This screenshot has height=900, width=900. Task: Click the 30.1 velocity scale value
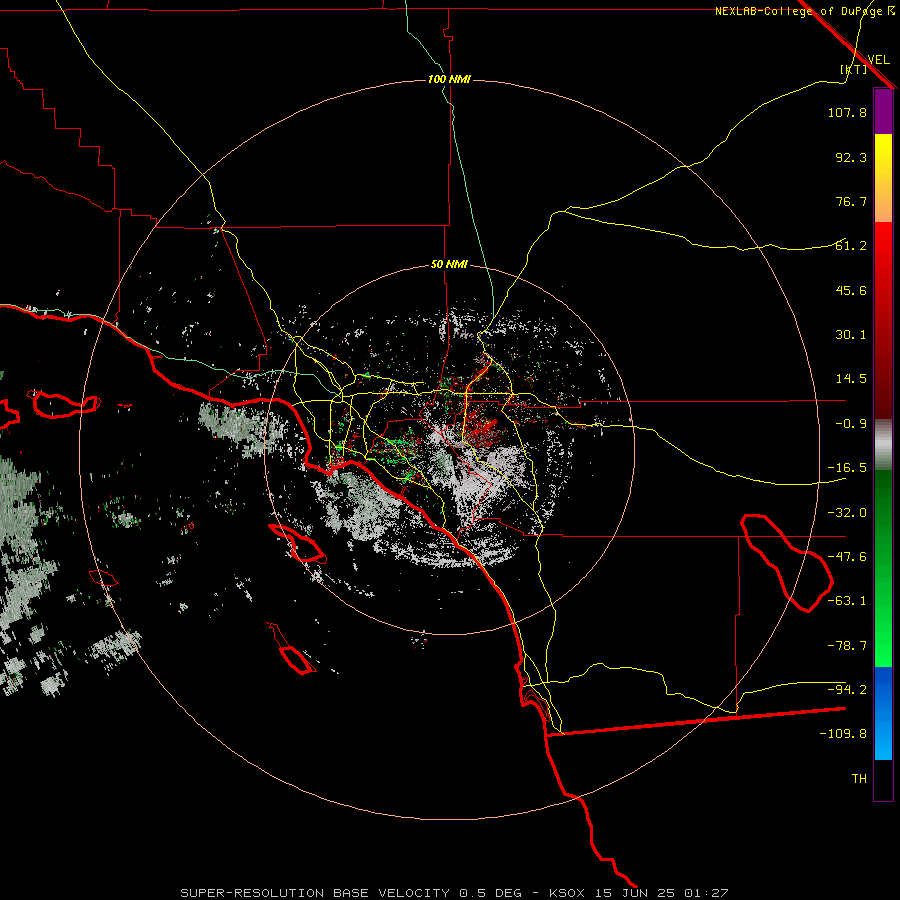(x=851, y=335)
